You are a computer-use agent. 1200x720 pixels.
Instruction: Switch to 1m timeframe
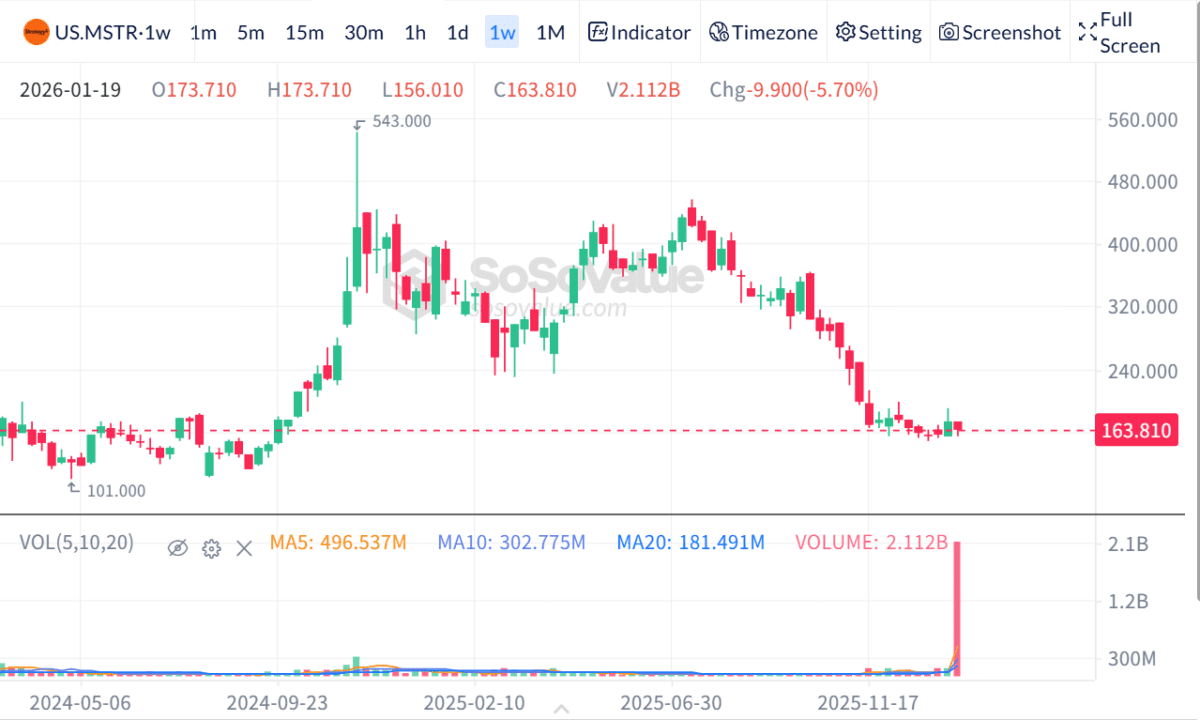tap(203, 33)
